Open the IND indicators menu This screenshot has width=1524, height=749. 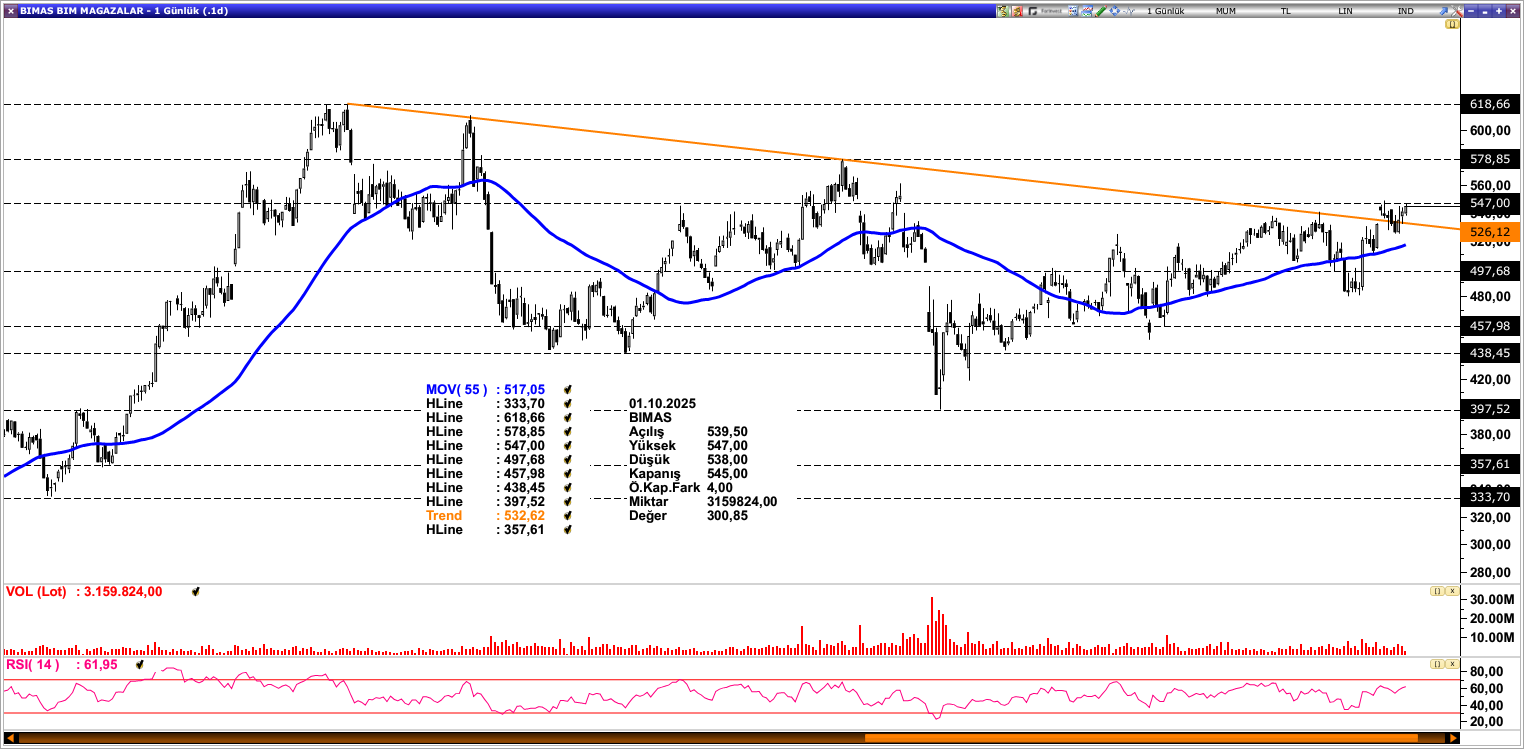pos(1405,11)
